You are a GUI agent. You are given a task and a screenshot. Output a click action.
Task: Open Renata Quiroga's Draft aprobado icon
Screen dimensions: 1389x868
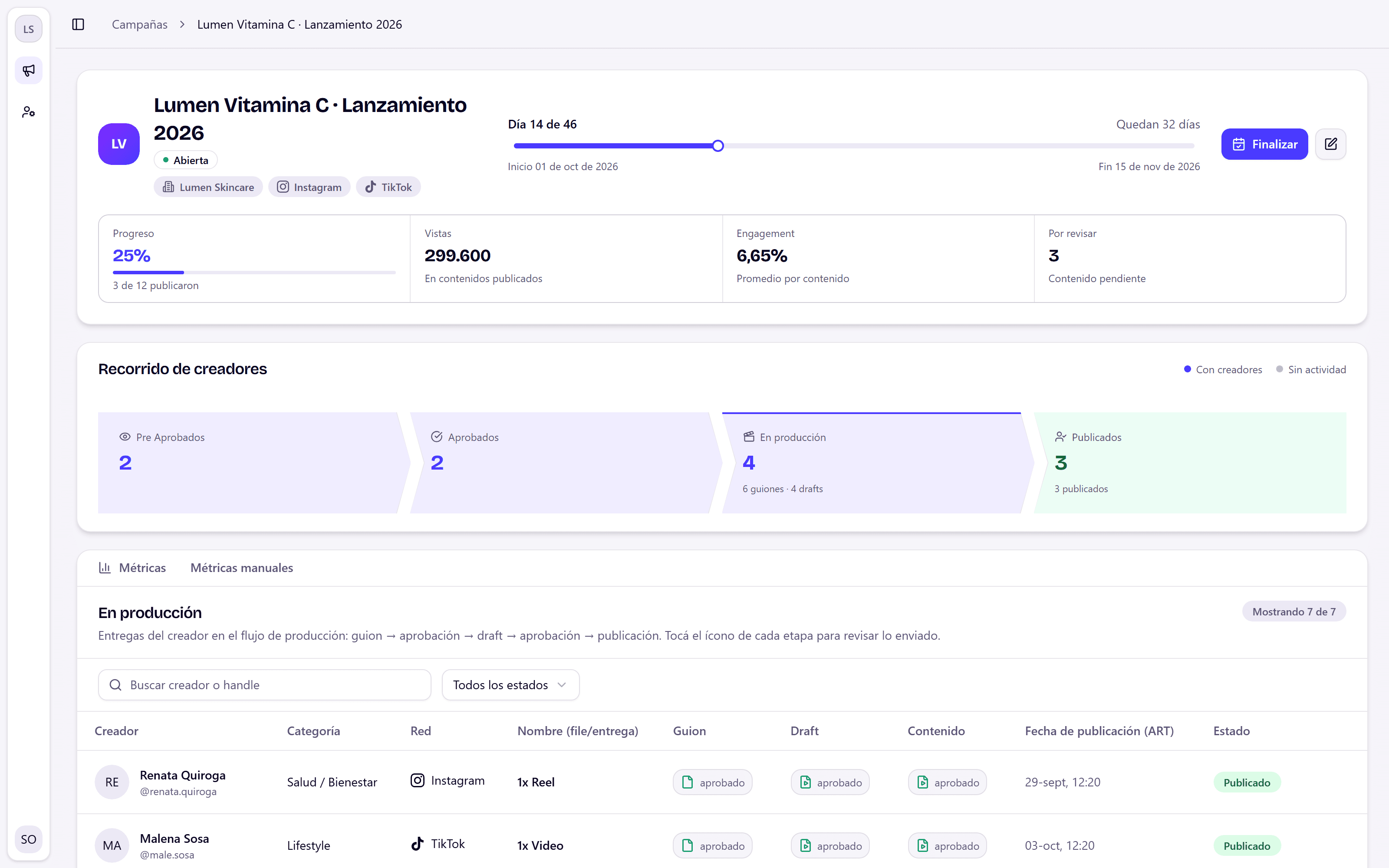[830, 782]
